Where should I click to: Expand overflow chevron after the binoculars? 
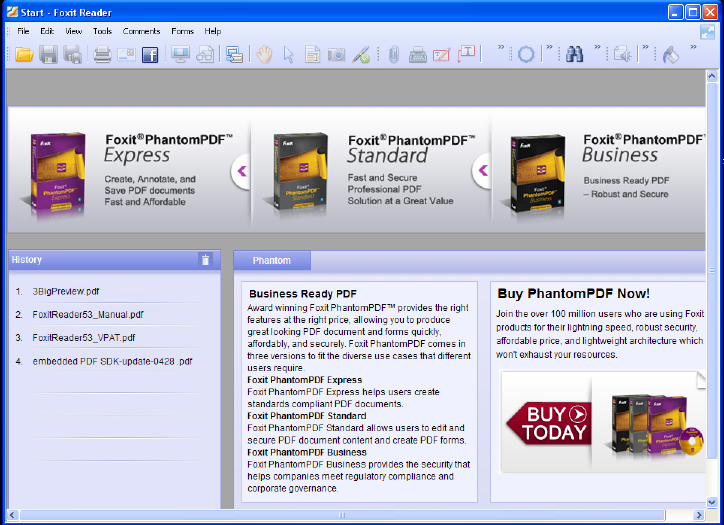pos(597,47)
